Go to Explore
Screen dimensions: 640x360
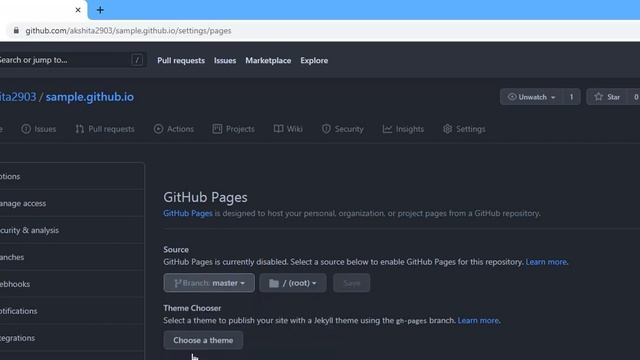[314, 60]
